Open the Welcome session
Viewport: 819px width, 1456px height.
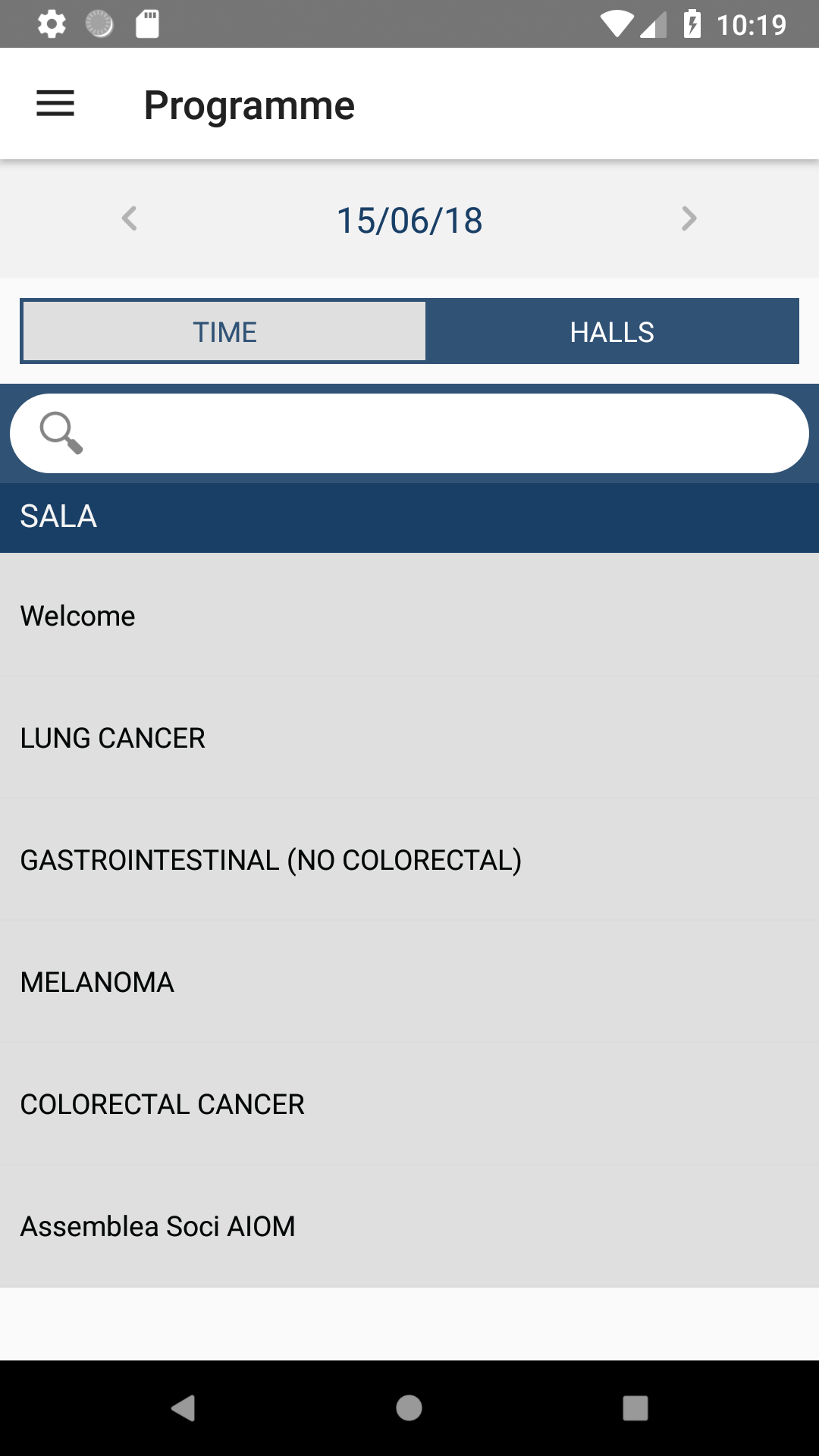click(x=409, y=616)
